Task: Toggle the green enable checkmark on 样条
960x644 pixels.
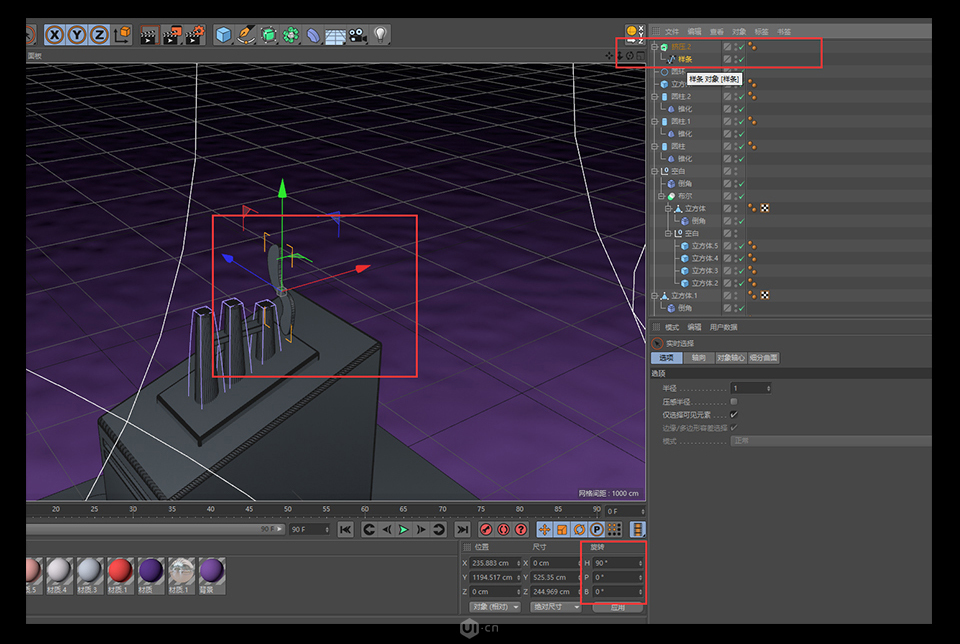Action: click(740, 59)
